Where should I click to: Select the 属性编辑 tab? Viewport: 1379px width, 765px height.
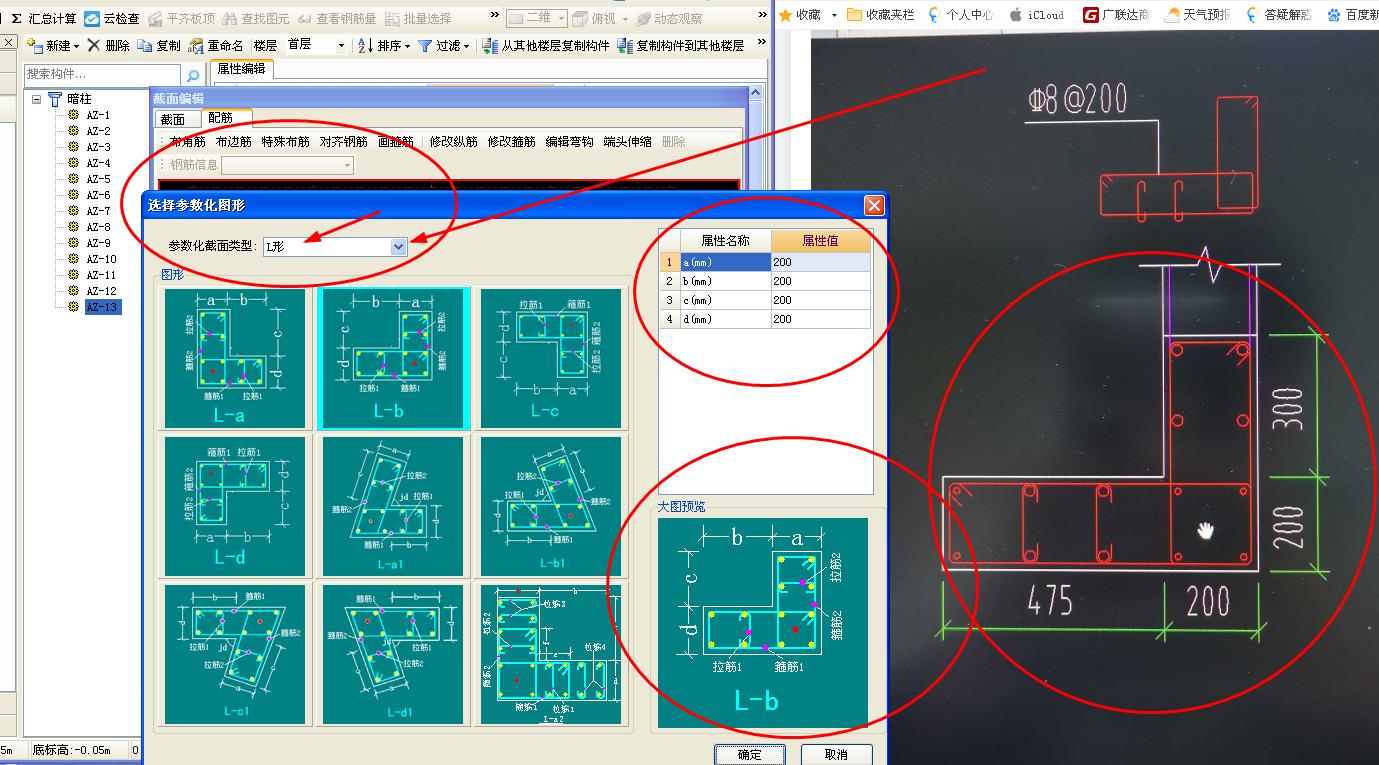[241, 68]
